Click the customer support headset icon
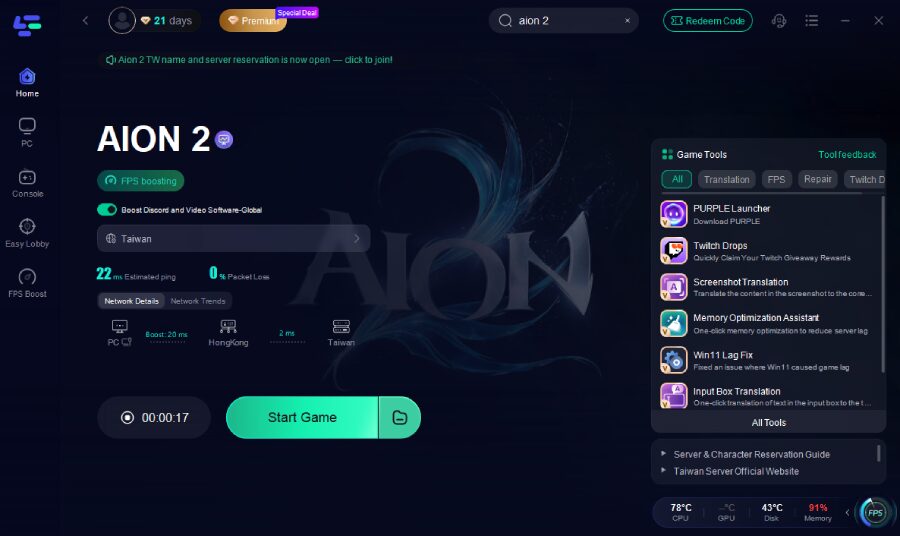900x536 pixels. point(779,21)
